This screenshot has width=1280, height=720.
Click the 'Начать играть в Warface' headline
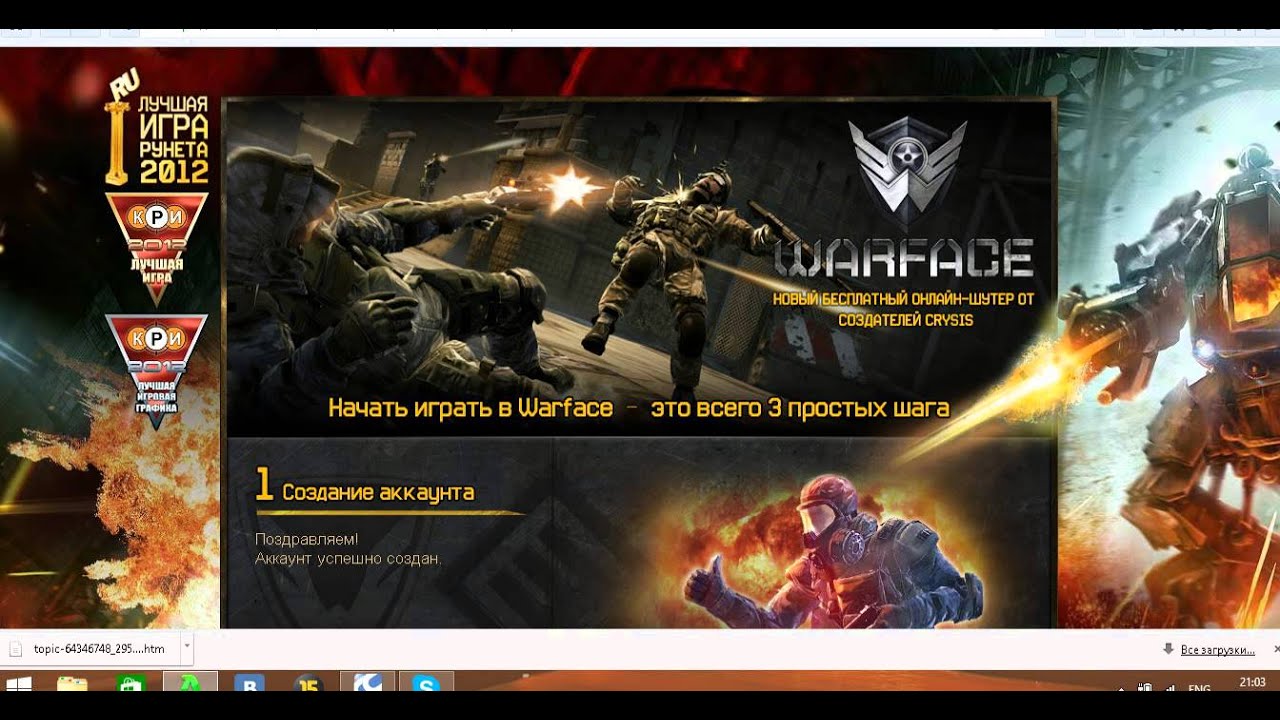(470, 408)
